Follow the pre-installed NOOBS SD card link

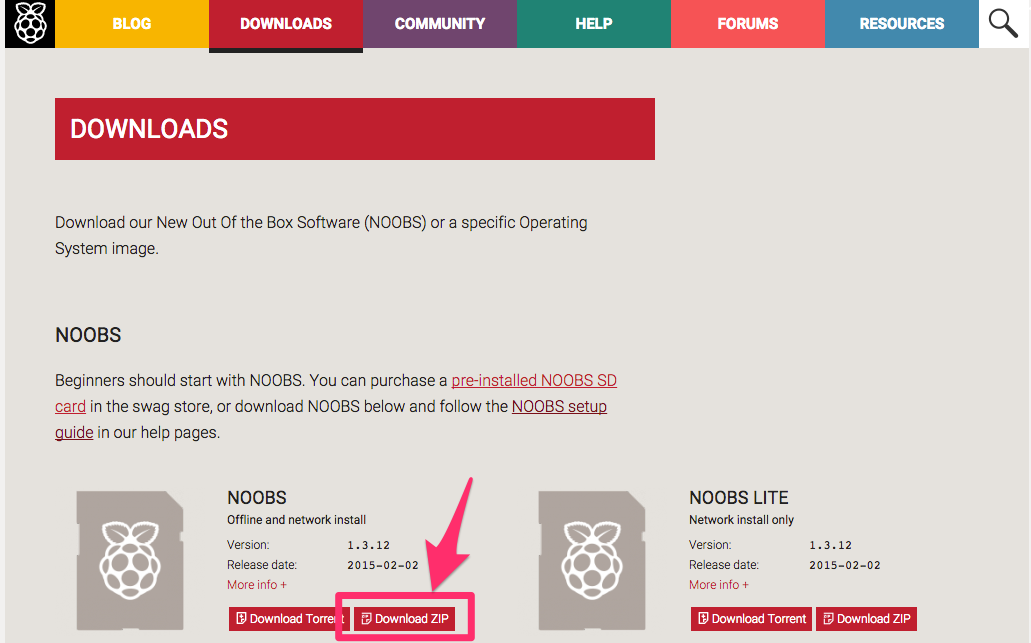(x=534, y=381)
